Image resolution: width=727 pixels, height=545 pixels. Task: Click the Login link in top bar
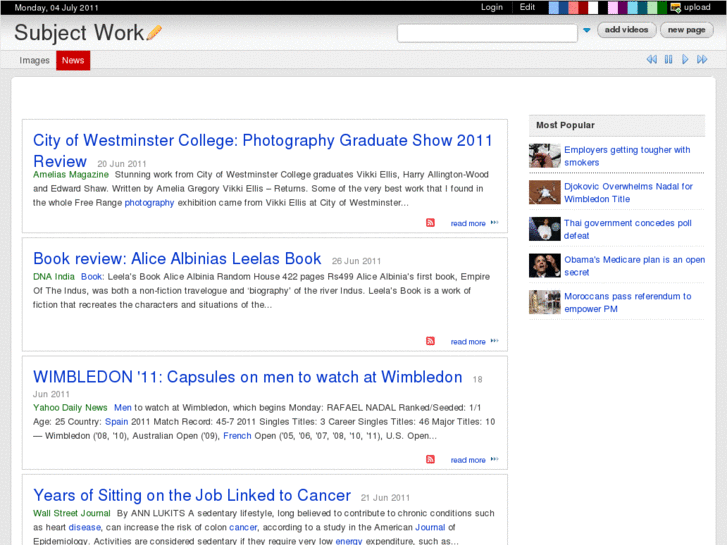pyautogui.click(x=491, y=7)
